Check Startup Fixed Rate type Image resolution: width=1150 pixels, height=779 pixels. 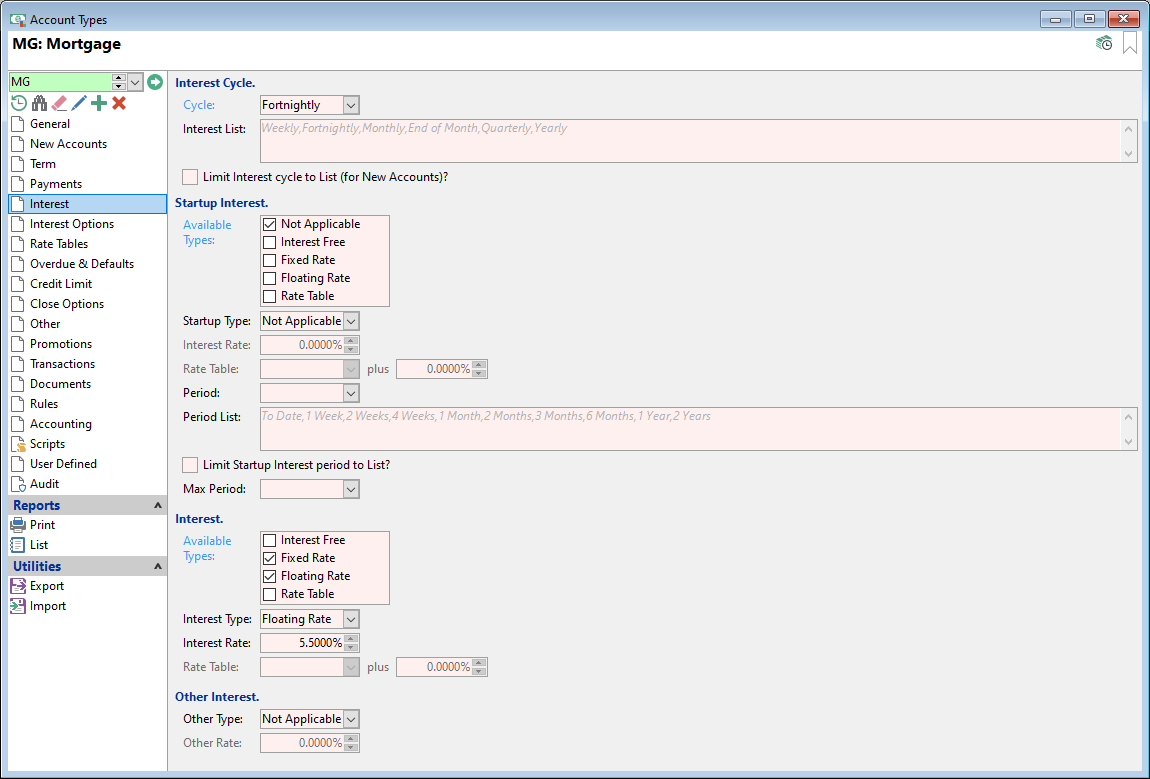point(269,260)
